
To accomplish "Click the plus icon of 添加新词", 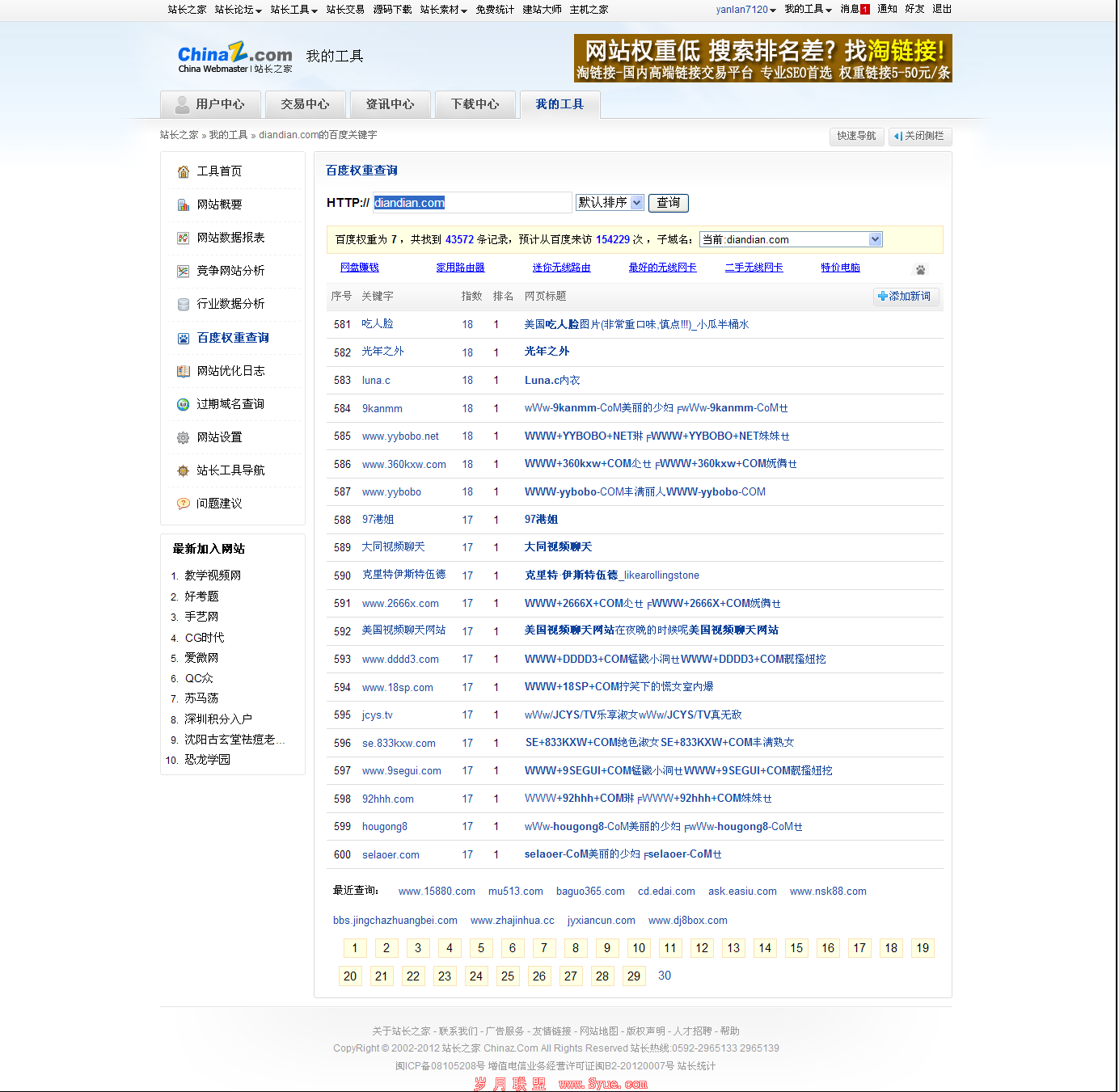I will click(882, 296).
